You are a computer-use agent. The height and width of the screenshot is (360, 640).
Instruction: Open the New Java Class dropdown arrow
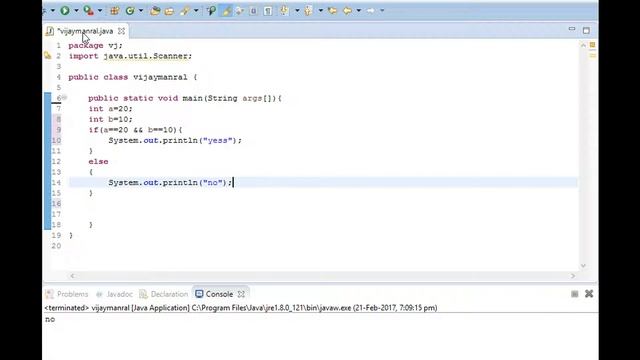point(141,11)
